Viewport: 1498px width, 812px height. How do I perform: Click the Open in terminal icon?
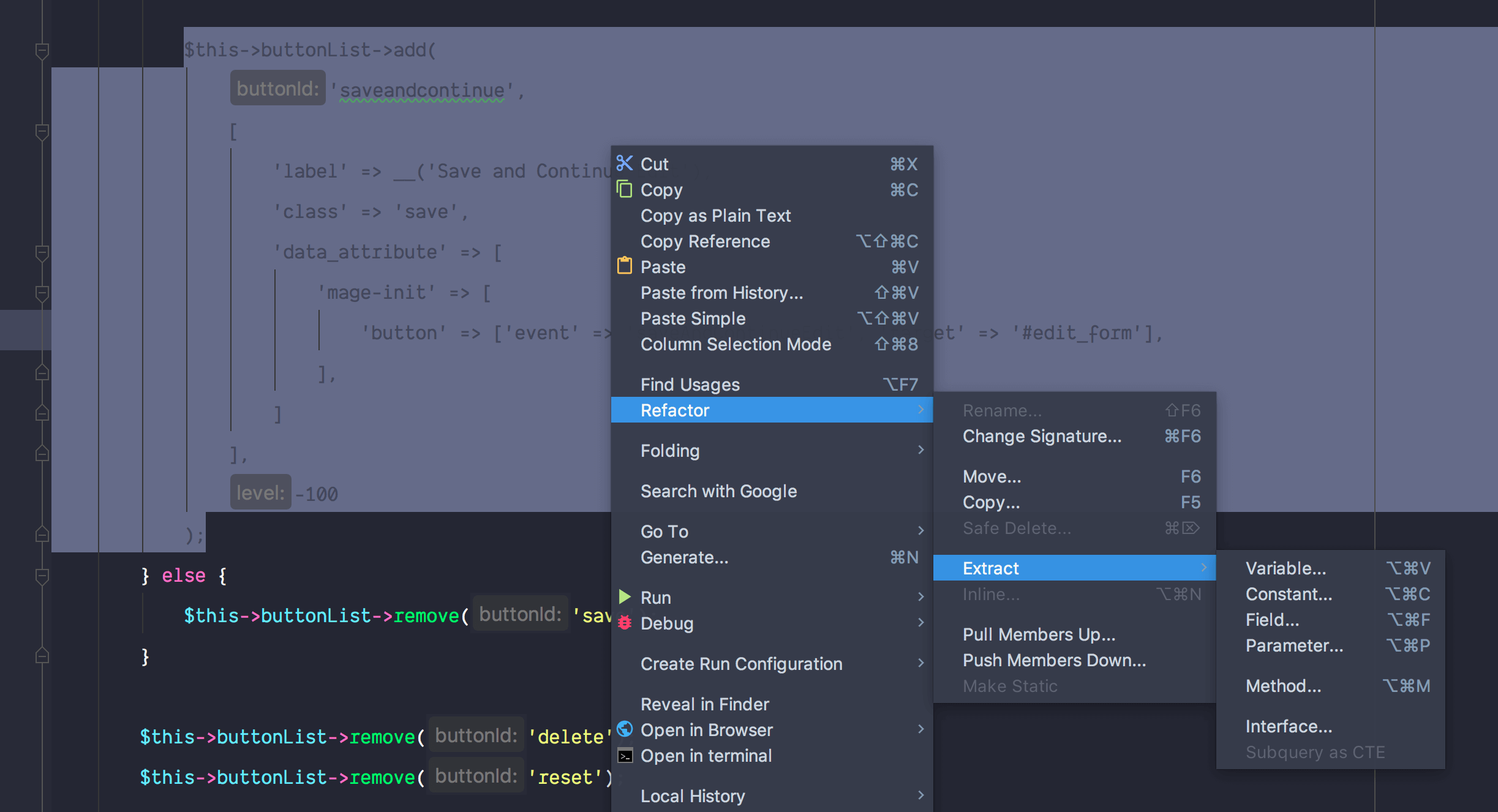(x=624, y=756)
